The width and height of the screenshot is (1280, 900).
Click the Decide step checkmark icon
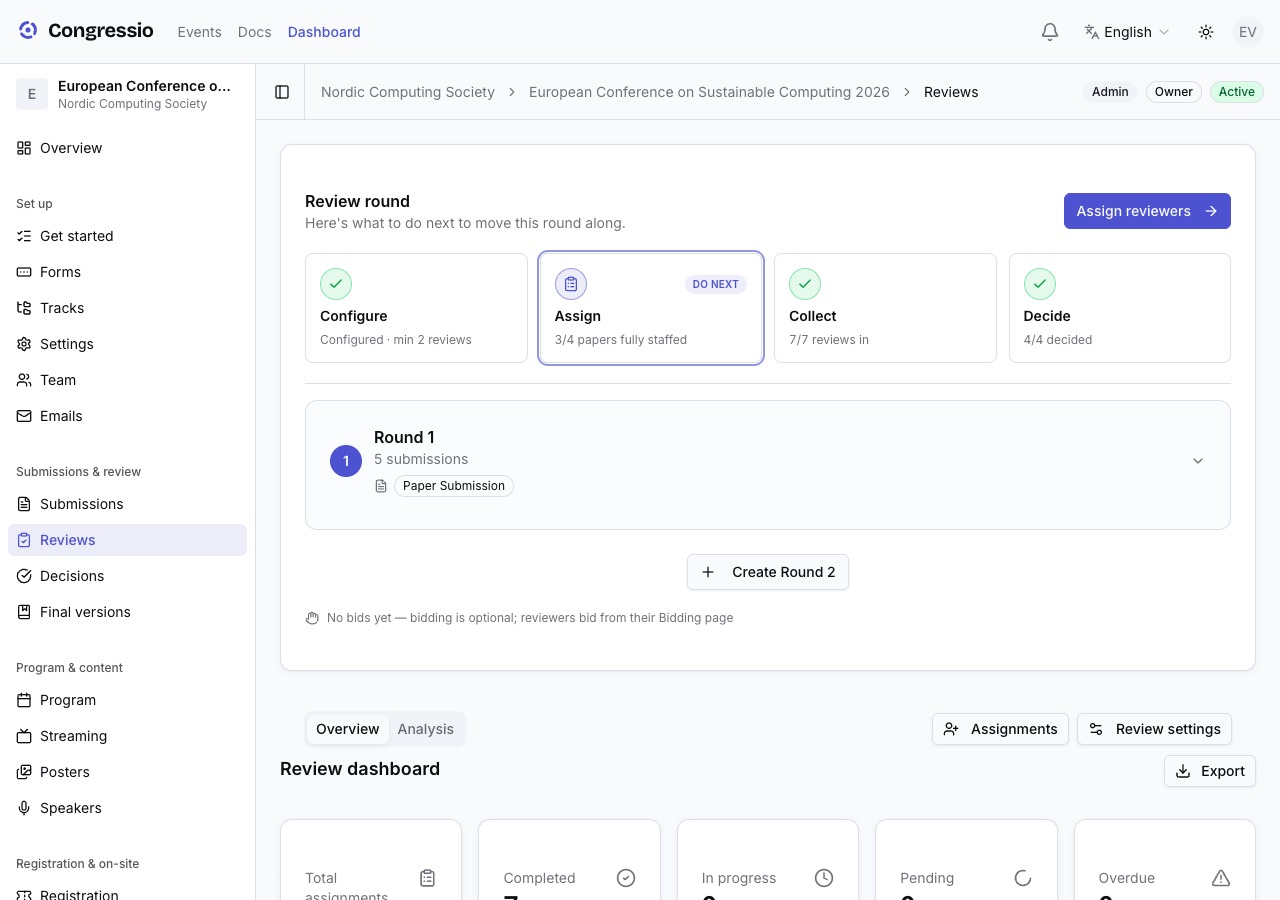(x=1040, y=284)
